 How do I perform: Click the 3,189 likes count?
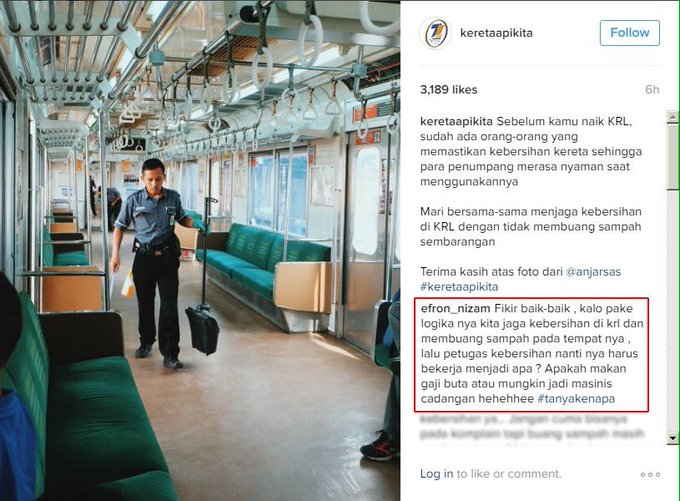pos(448,90)
